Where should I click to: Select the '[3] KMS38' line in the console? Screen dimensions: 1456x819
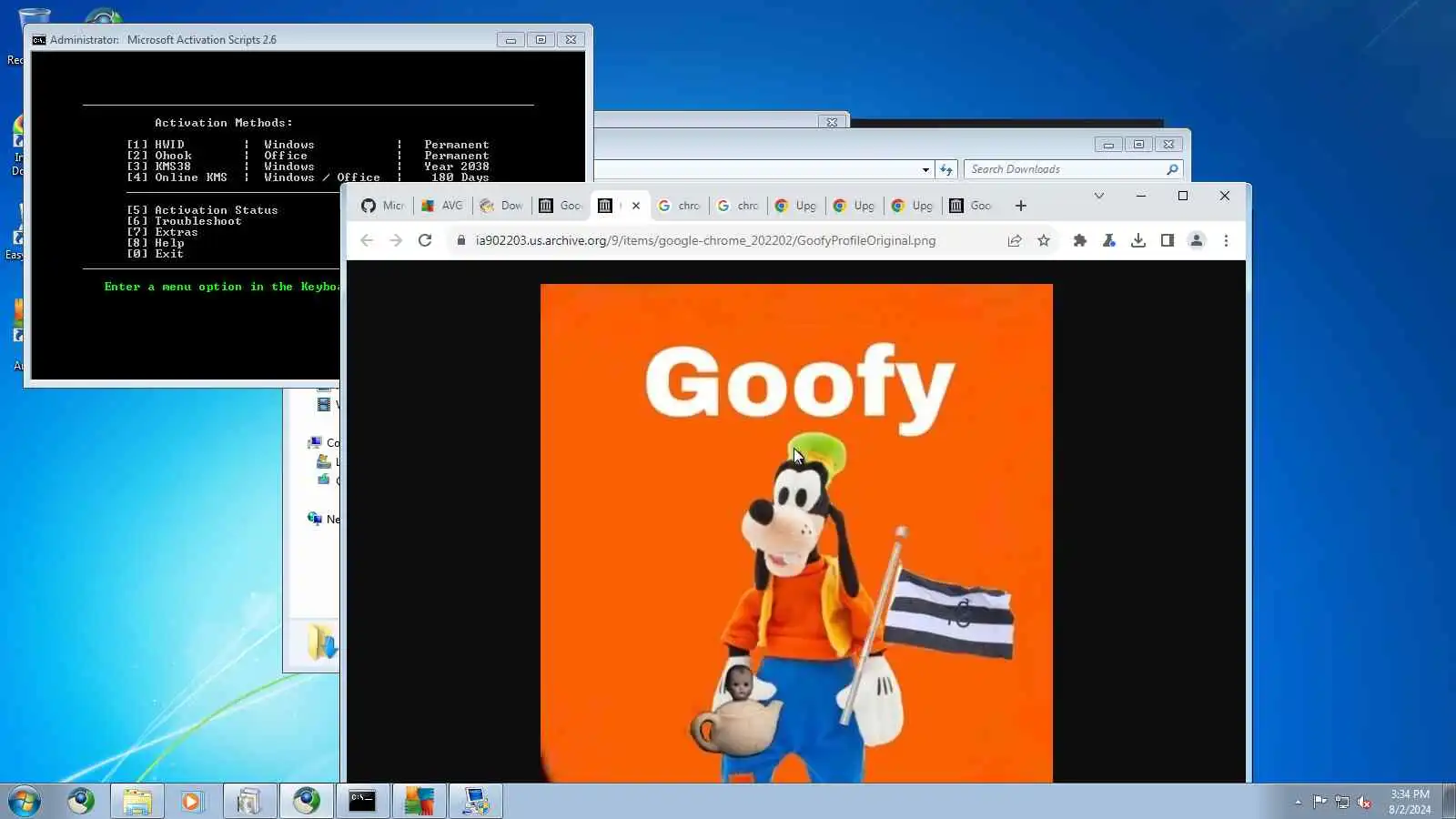click(308, 167)
